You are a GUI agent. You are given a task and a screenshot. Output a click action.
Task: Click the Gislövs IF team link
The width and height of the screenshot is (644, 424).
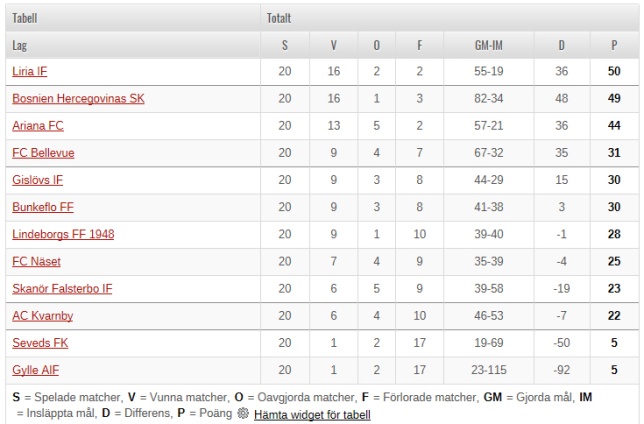coord(37,180)
